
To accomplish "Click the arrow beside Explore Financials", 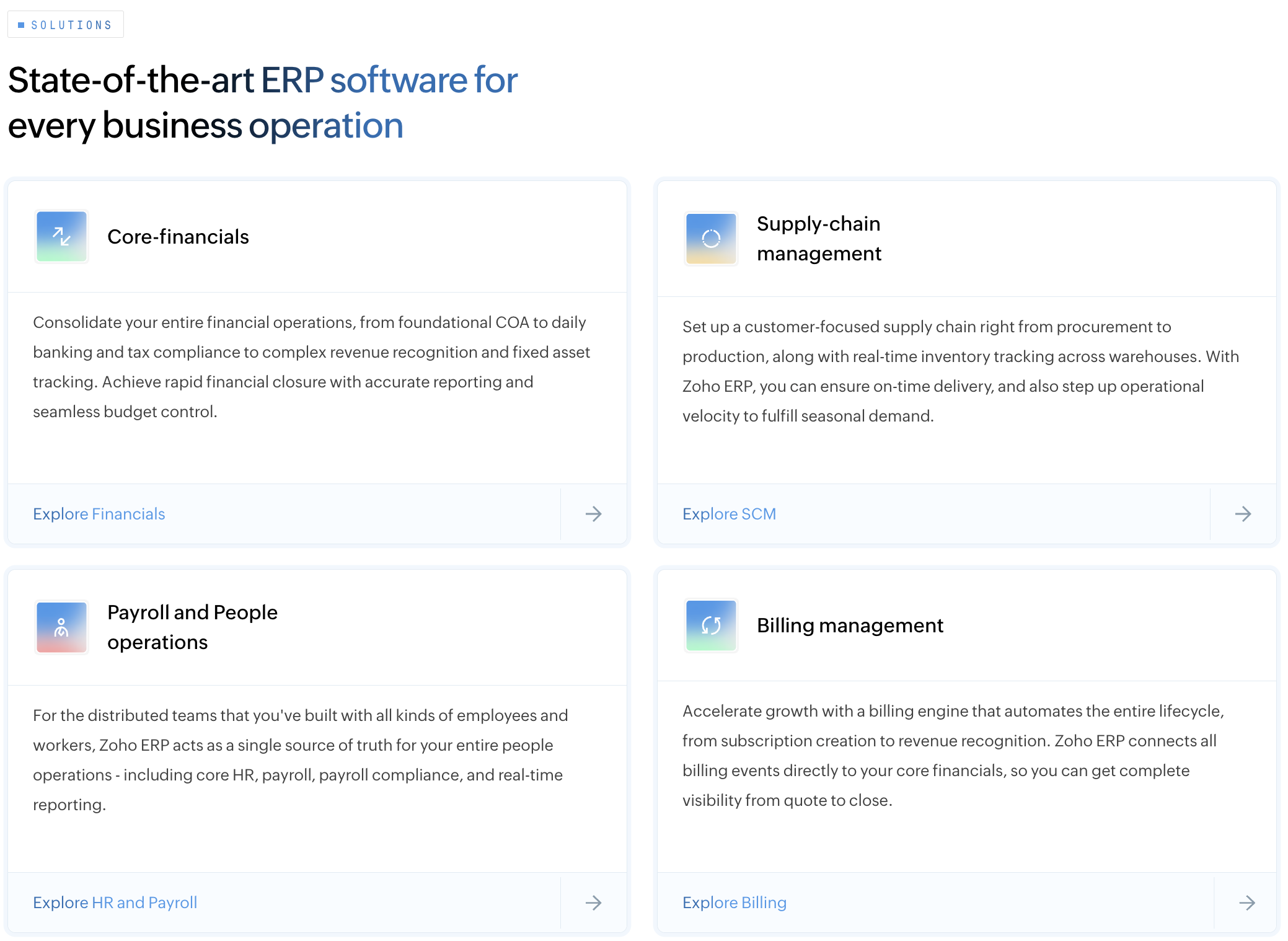I will click(593, 514).
